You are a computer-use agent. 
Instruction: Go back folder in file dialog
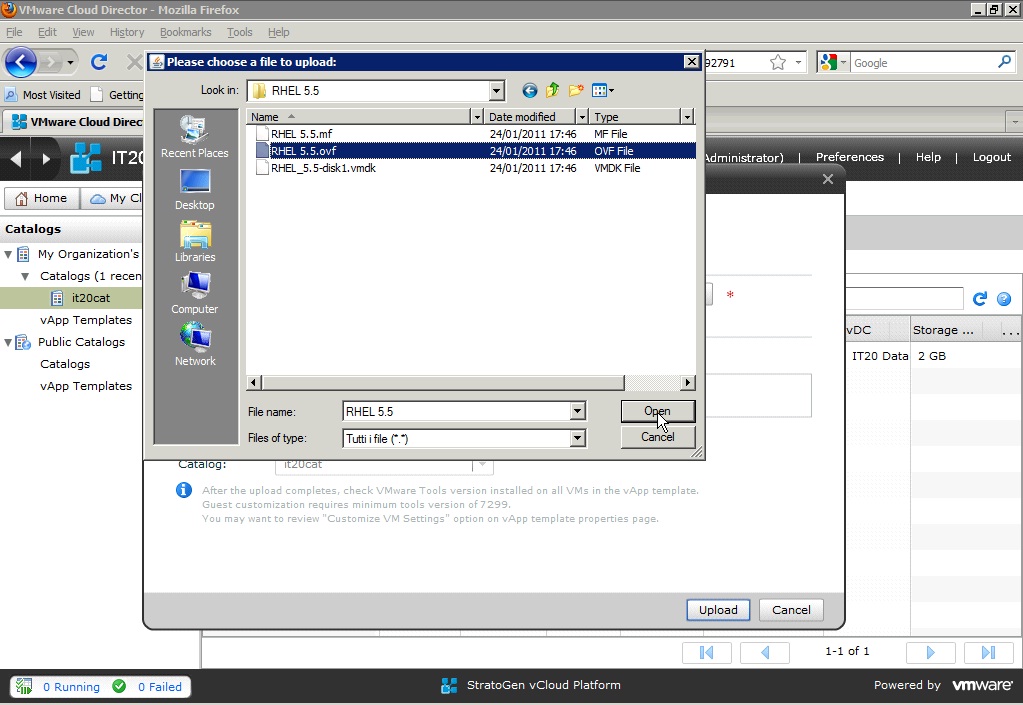coord(530,91)
